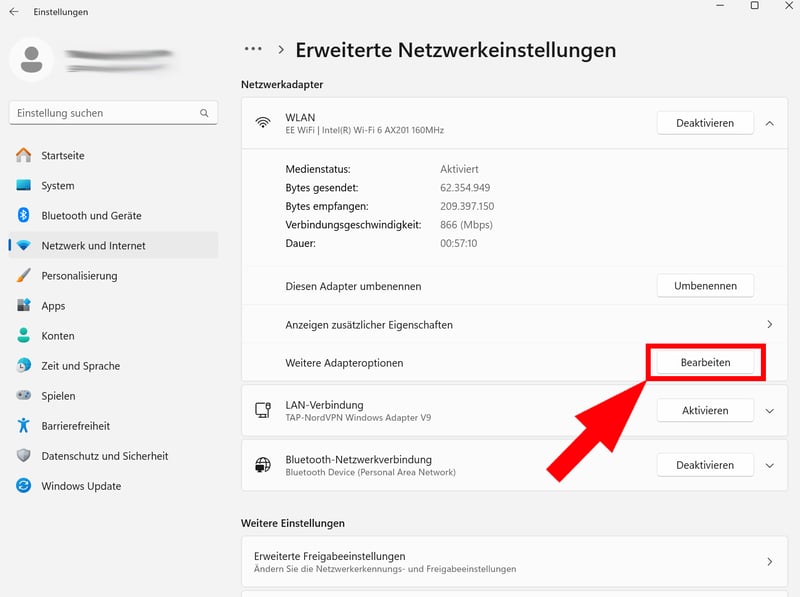Click the Barrierefreiheit accessibility icon

(23, 425)
